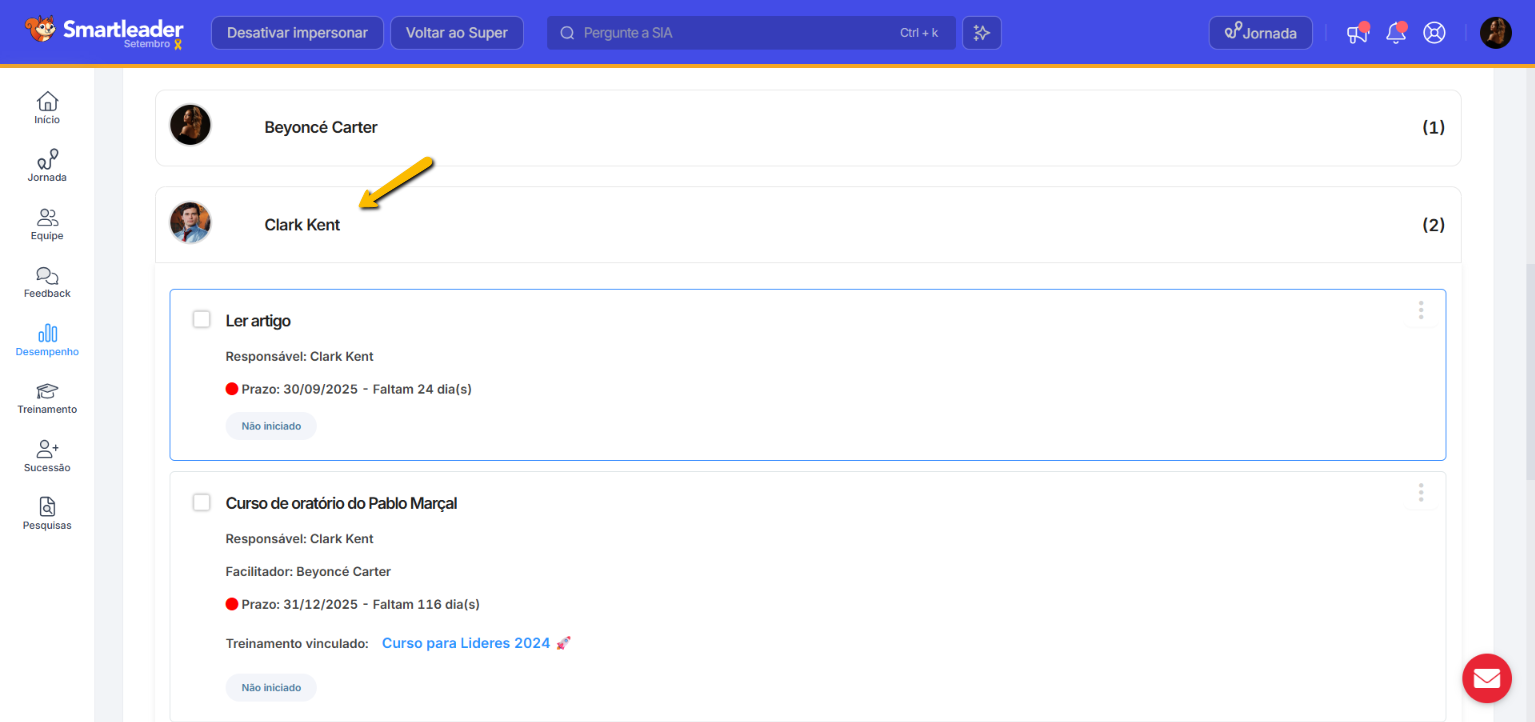
Task: Open the Curso para Lideres 2024 link
Action: point(466,643)
